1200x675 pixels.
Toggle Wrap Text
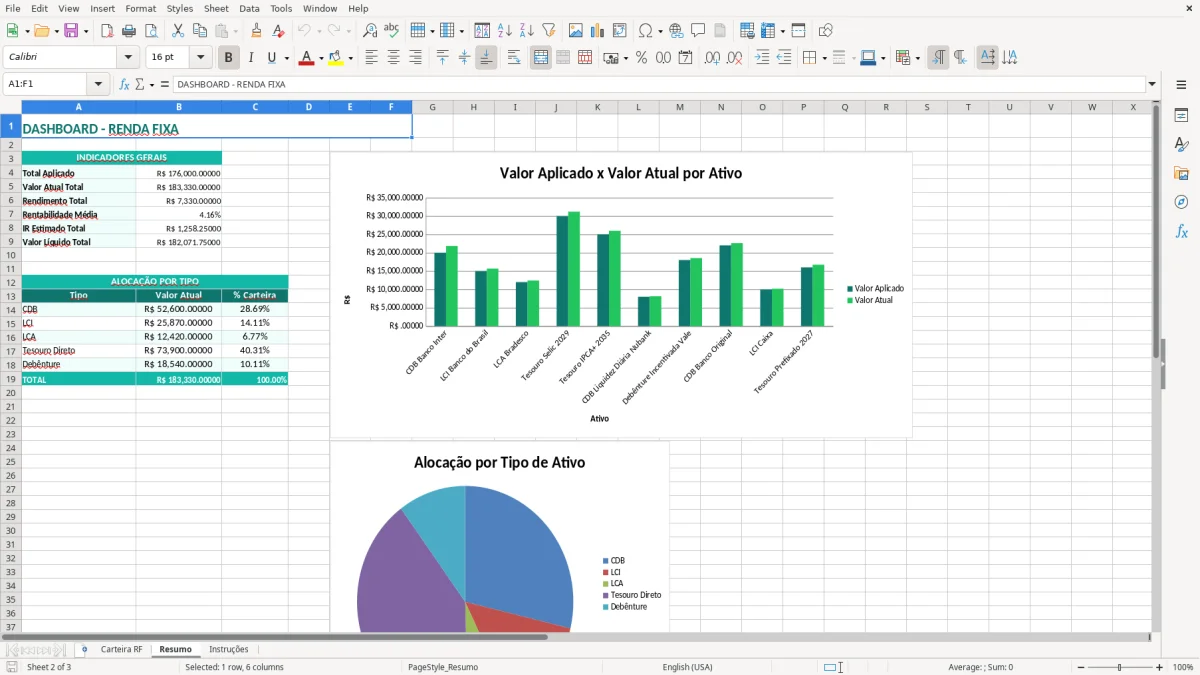pyautogui.click(x=514, y=58)
